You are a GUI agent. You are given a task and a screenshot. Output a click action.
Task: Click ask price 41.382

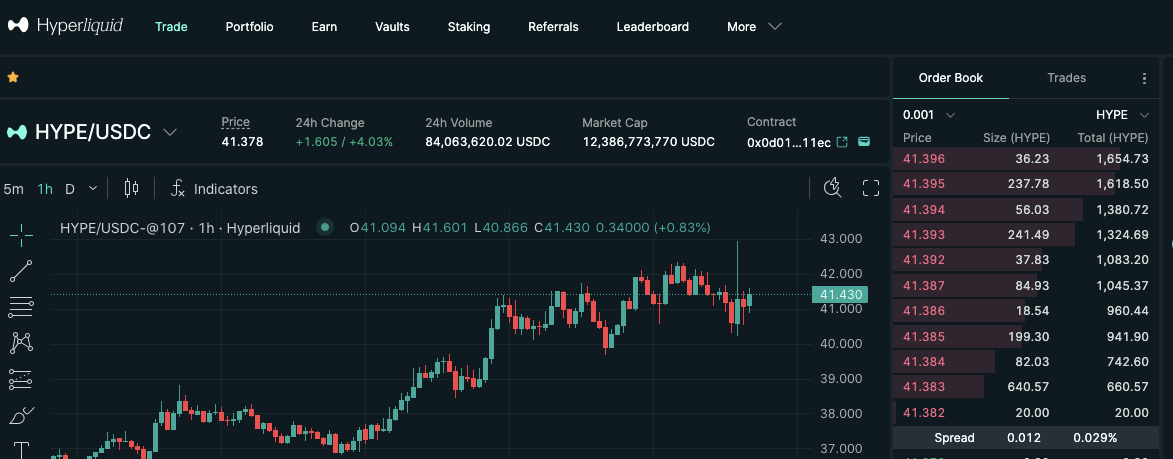pyautogui.click(x=924, y=413)
